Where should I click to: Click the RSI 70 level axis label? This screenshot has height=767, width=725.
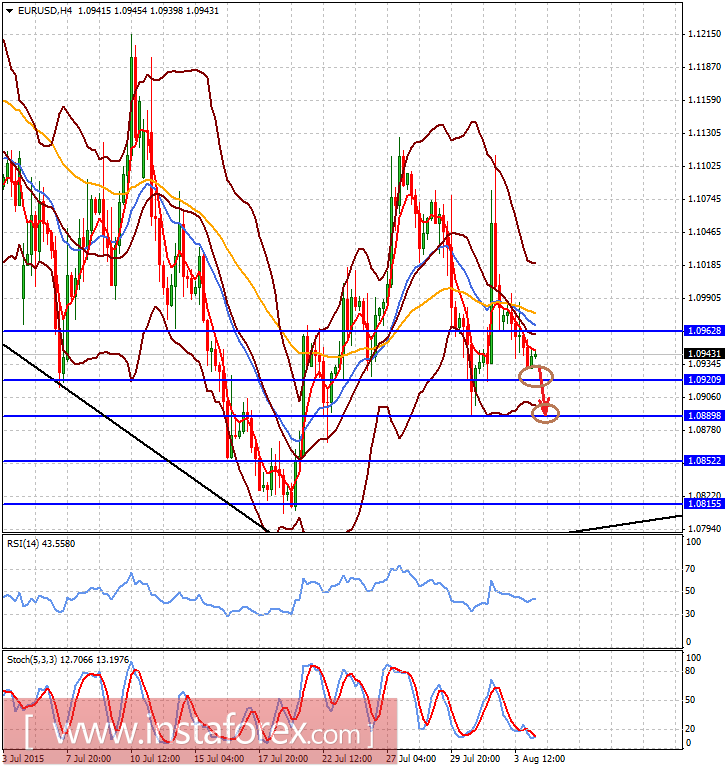click(x=690, y=568)
